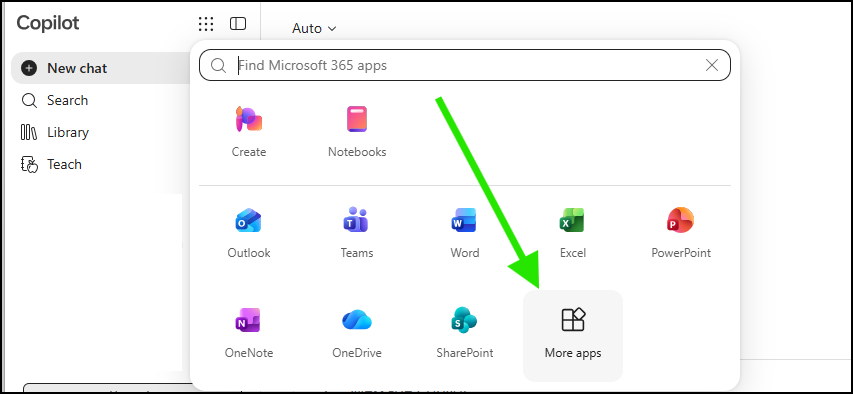
Task: Expand the Auto mode dropdown
Action: [314, 28]
